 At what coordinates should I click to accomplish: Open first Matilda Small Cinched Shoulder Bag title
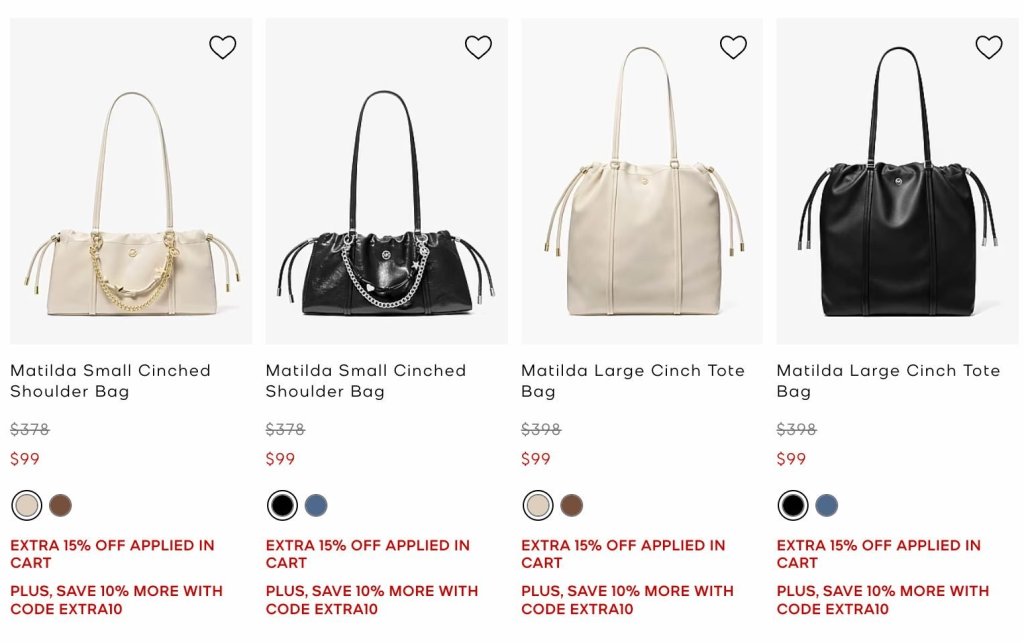pos(110,381)
